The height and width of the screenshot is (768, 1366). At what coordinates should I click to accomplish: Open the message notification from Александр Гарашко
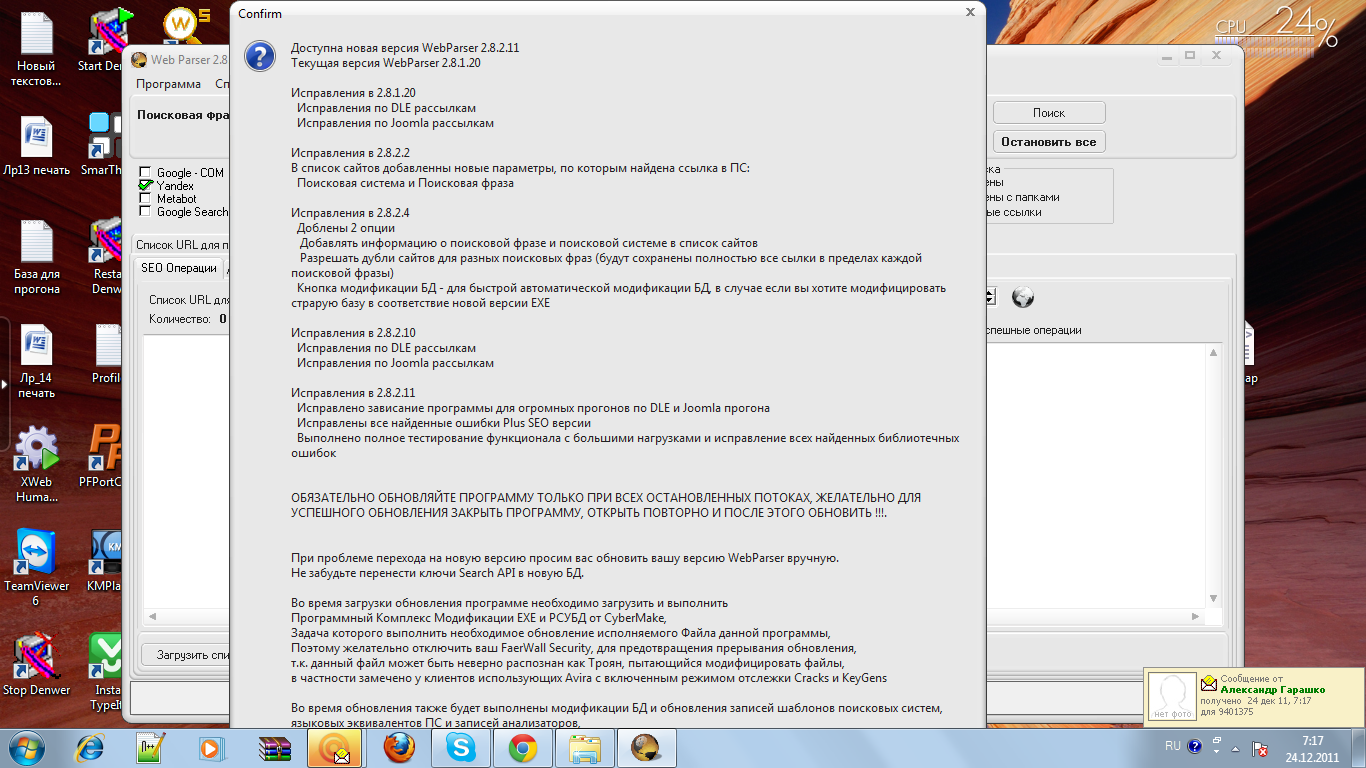click(x=1254, y=698)
